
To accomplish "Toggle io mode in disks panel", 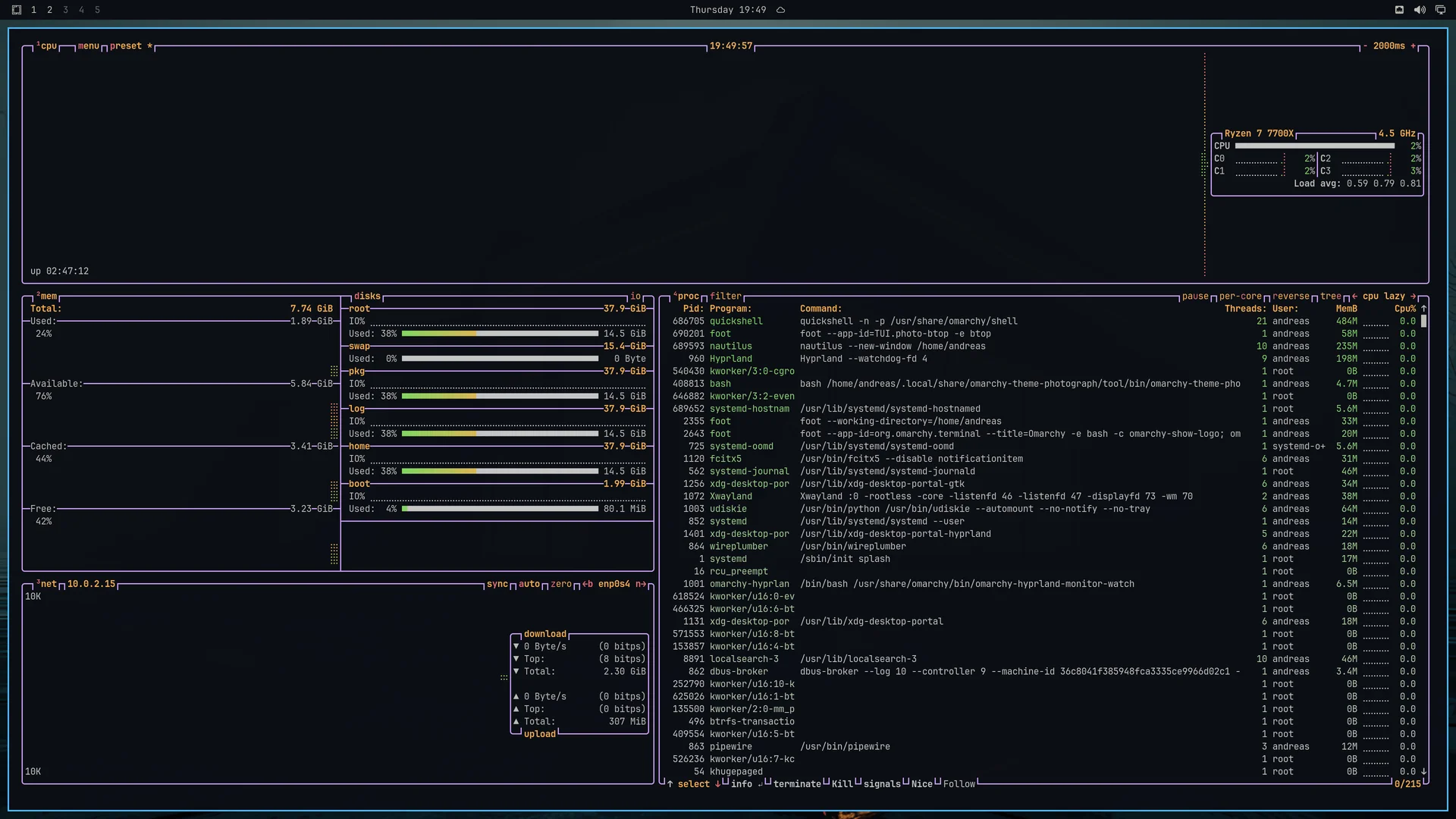I will tap(635, 297).
